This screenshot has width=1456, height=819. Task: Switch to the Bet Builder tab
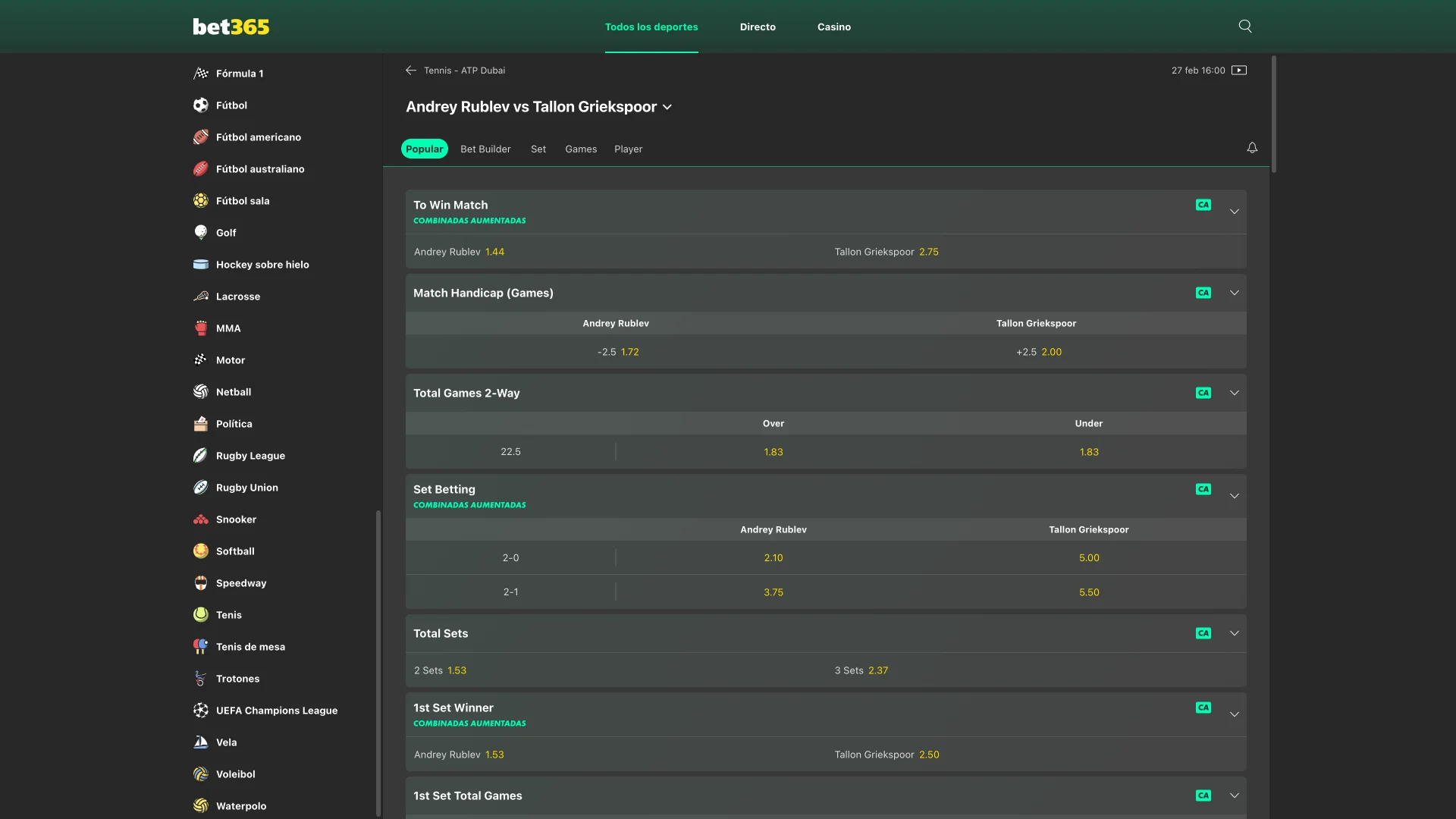click(485, 149)
